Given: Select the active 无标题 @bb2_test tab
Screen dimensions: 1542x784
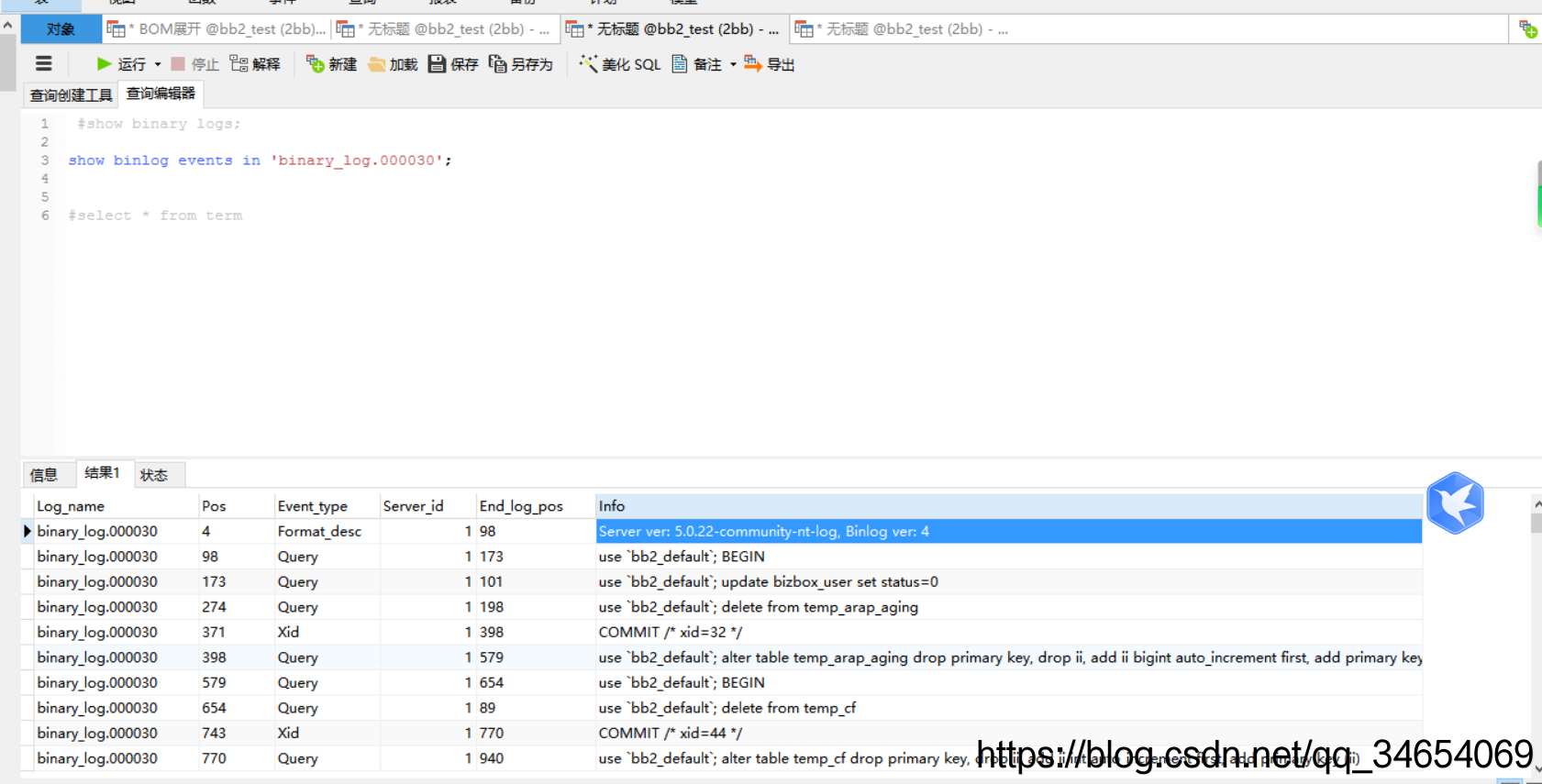Looking at the screenshot, I should (674, 29).
